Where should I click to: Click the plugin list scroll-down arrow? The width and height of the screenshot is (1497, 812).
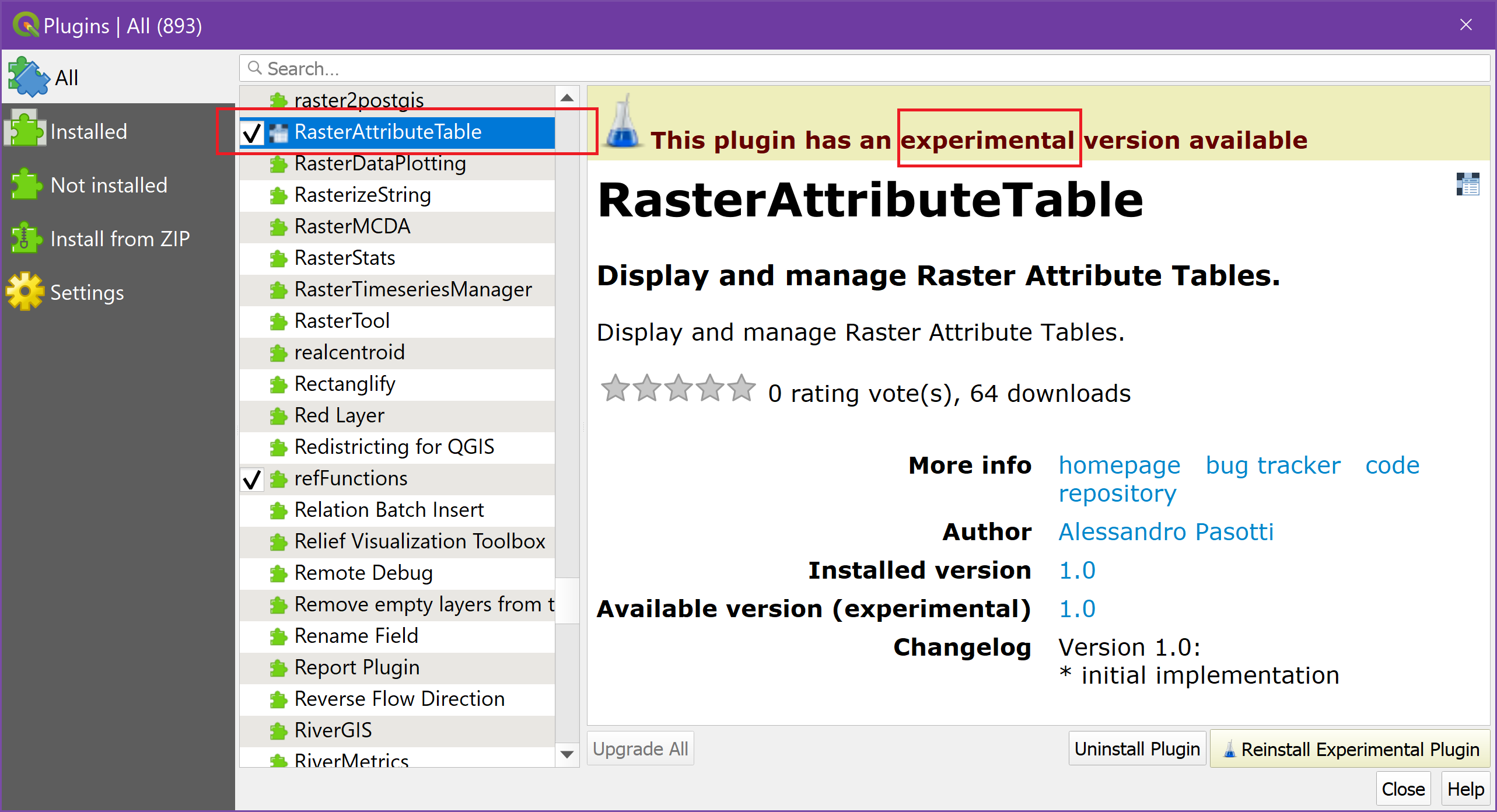[567, 754]
